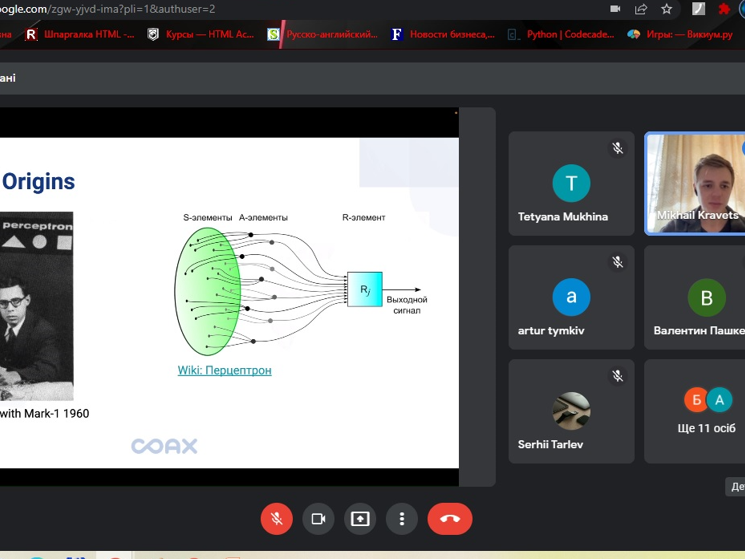Click Serhii Tarlev's participant tile
The image size is (745, 559).
[571, 411]
